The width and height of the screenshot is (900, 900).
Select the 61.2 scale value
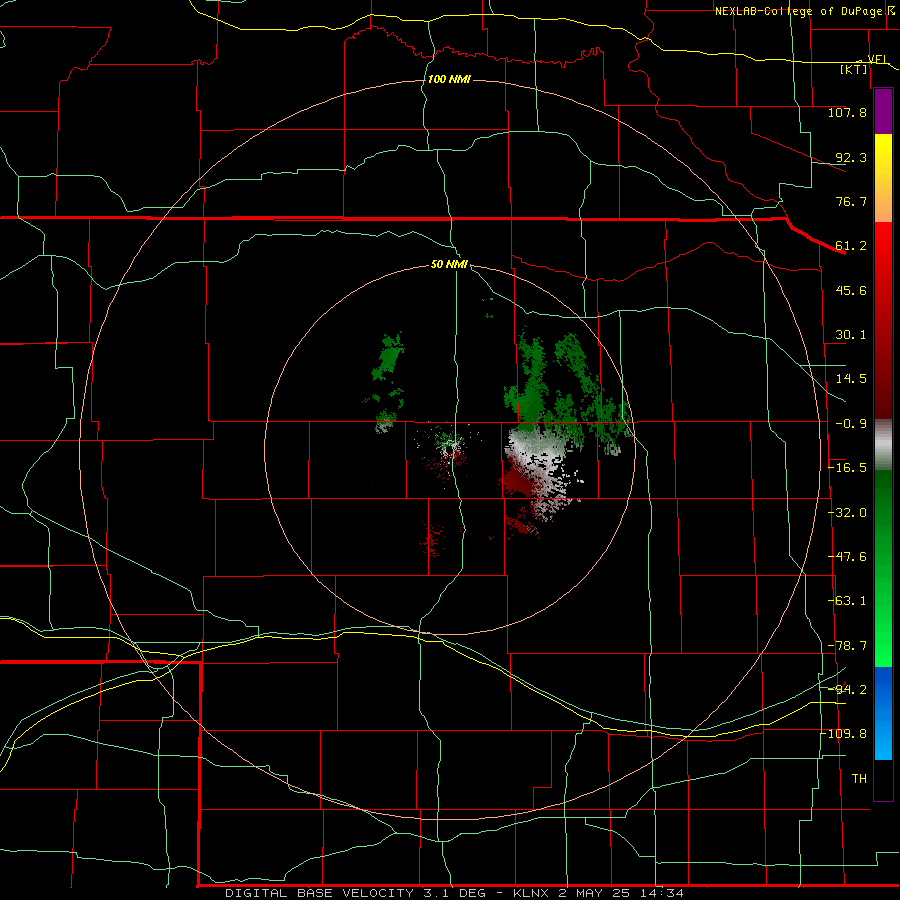[851, 246]
